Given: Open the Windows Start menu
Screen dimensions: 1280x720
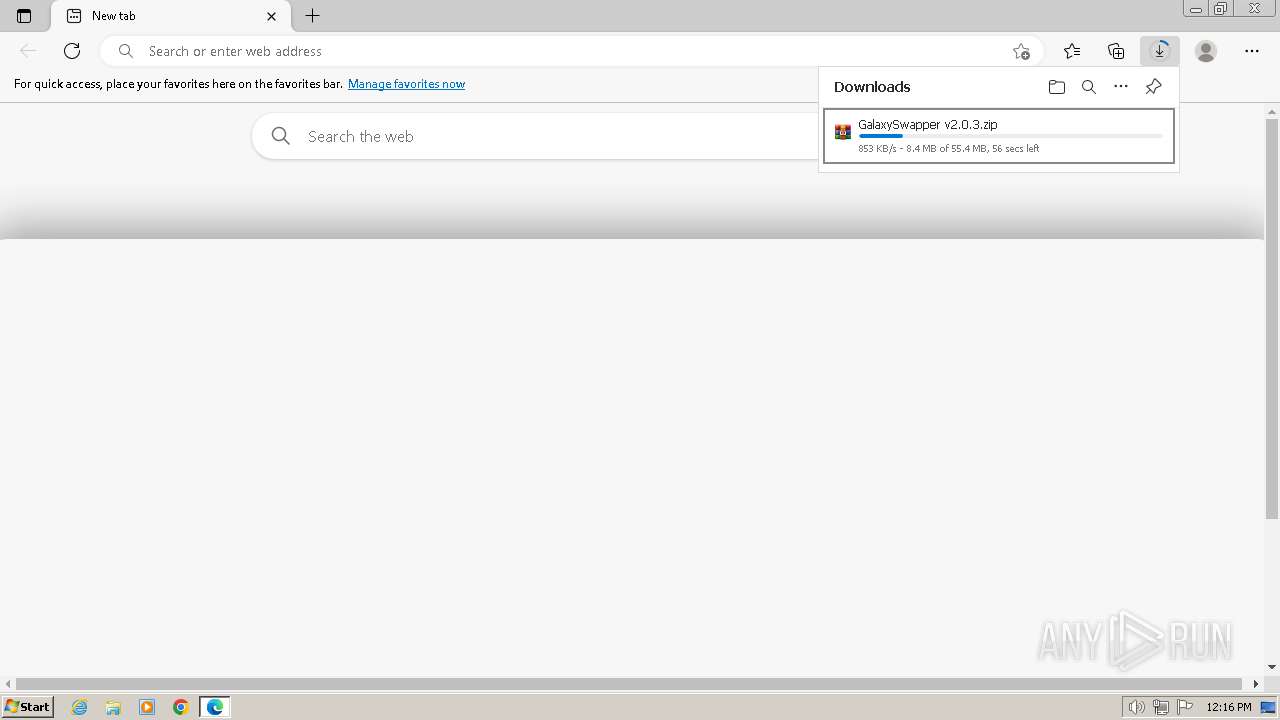Looking at the screenshot, I should point(27,707).
